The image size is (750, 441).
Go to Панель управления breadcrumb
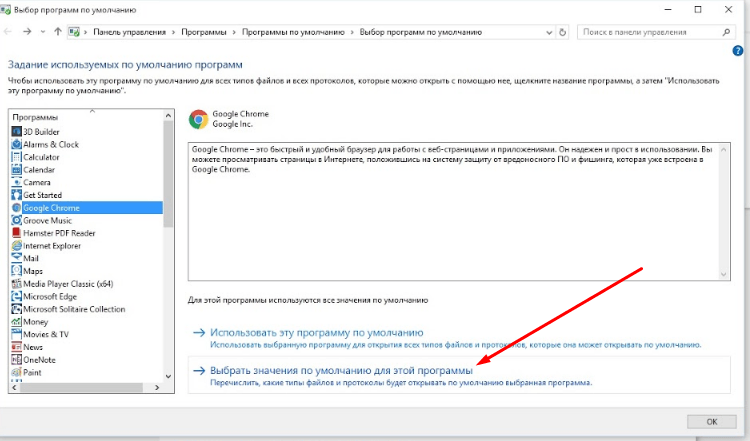(x=129, y=32)
